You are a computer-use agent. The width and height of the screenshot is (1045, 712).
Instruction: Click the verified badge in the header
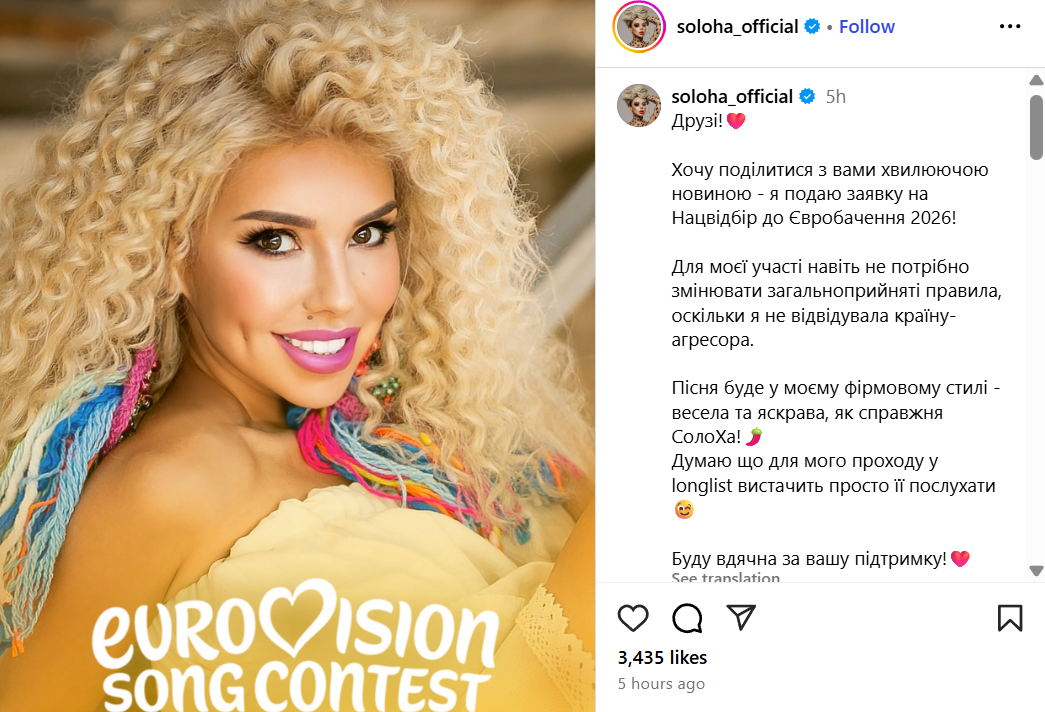pos(812,27)
